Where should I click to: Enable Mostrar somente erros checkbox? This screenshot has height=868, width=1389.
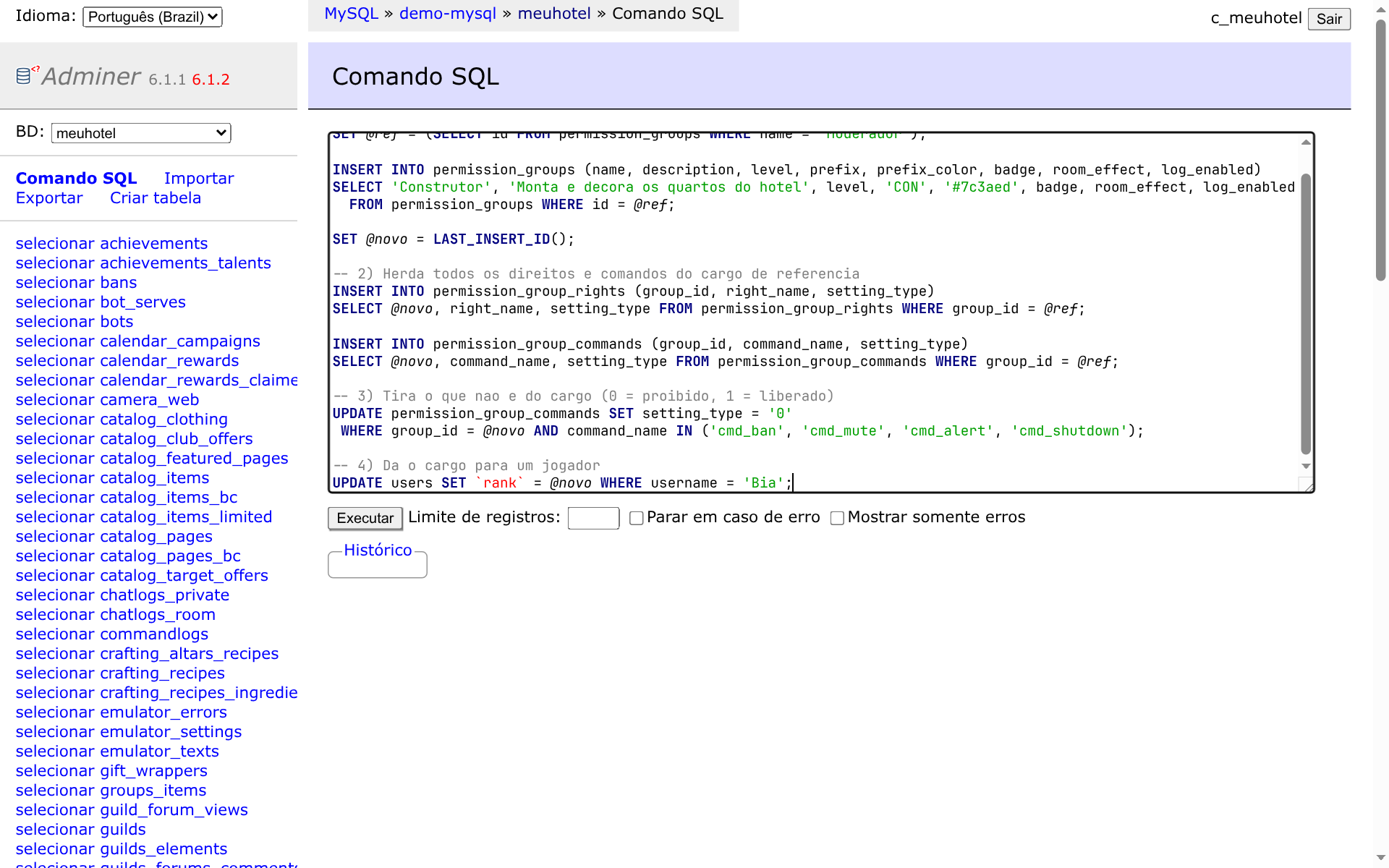point(837,518)
